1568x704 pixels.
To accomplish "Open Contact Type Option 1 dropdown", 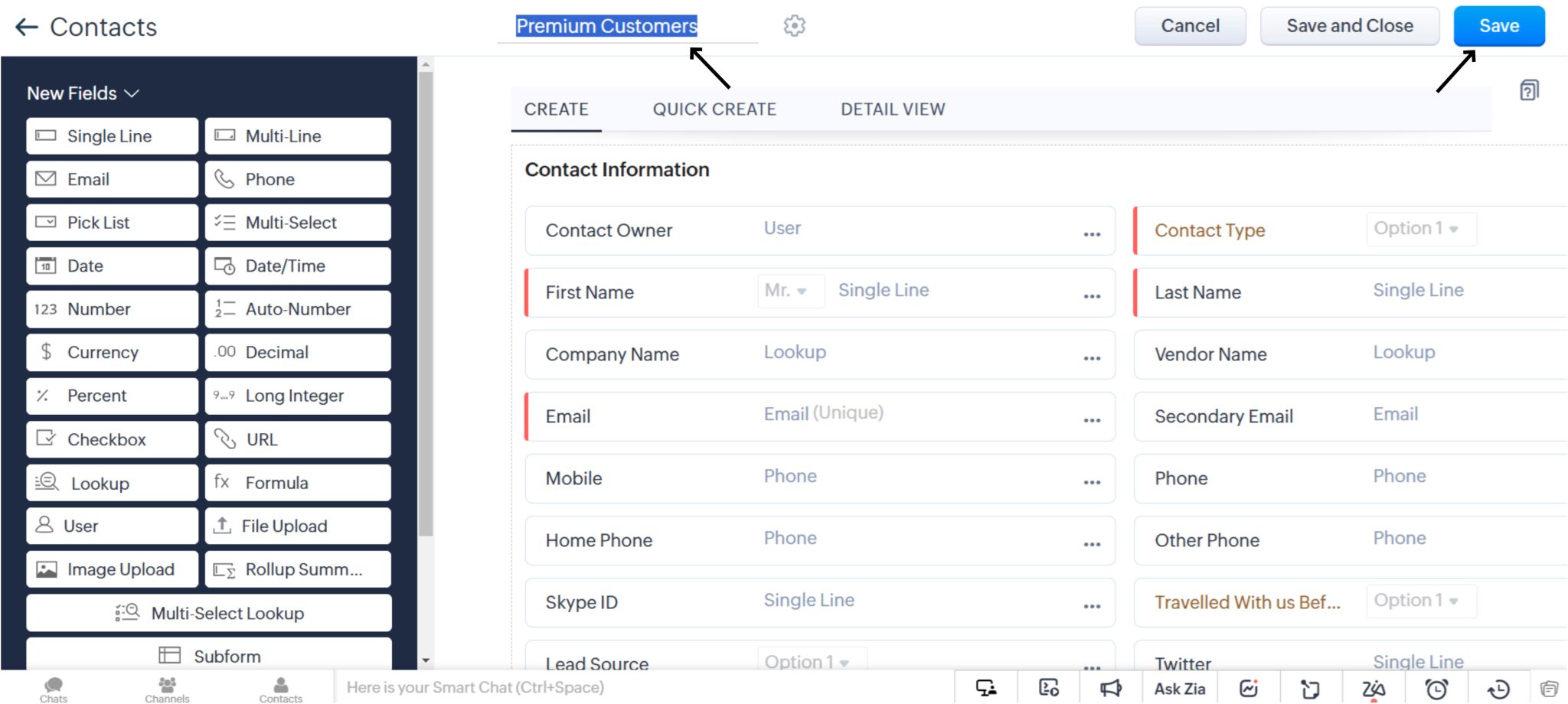I will coord(1421,229).
